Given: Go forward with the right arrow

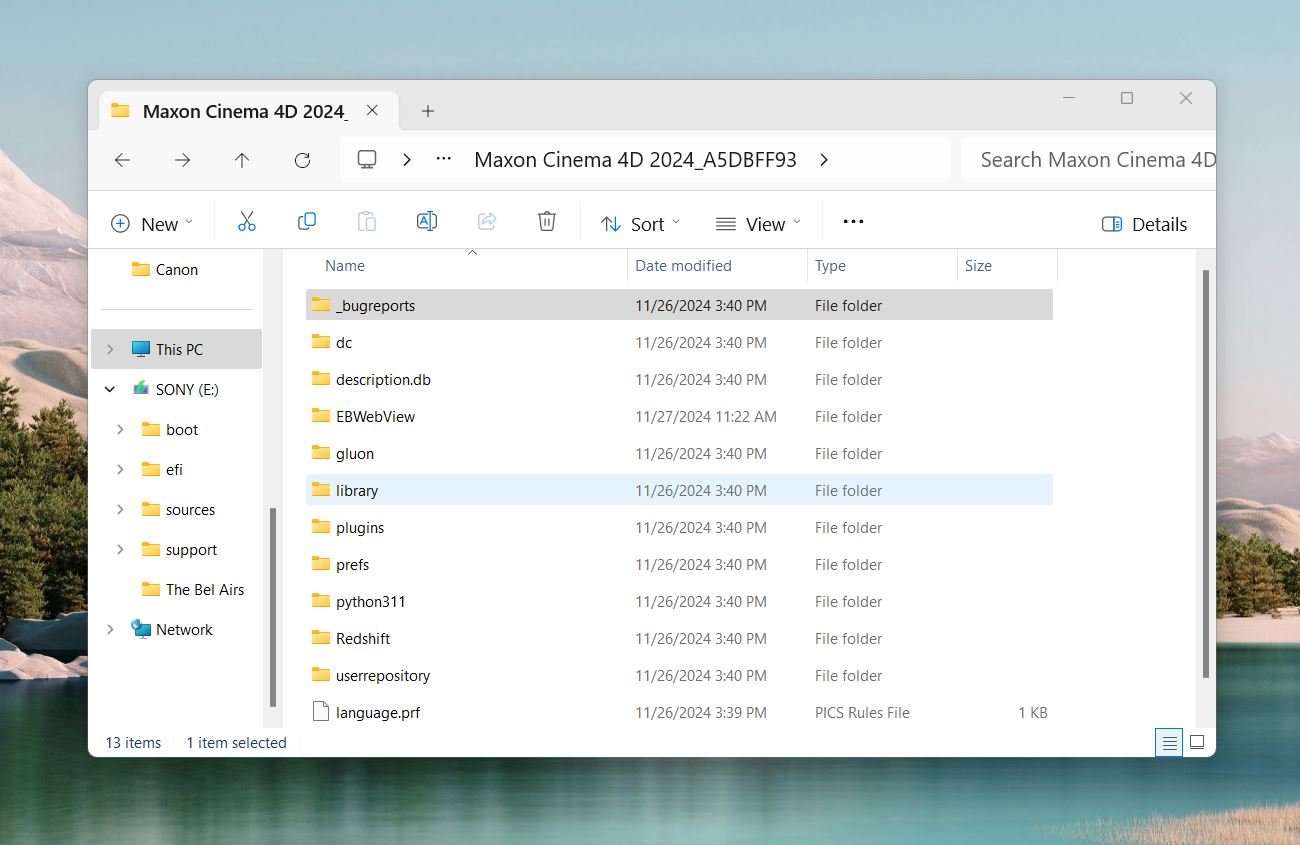Looking at the screenshot, I should click(x=182, y=160).
